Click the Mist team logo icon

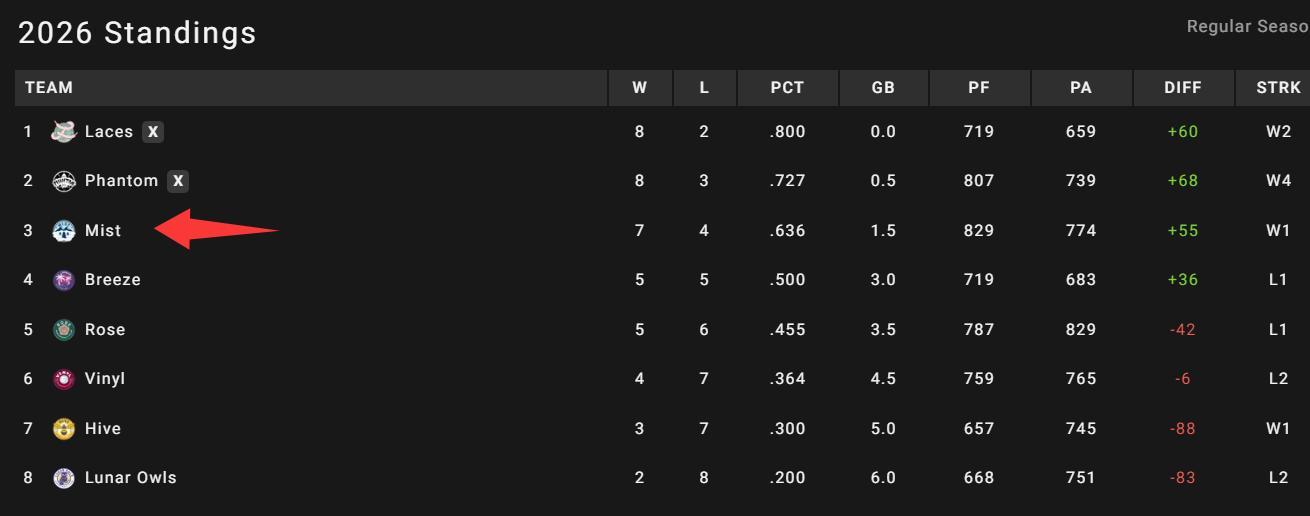pyautogui.click(x=64, y=230)
